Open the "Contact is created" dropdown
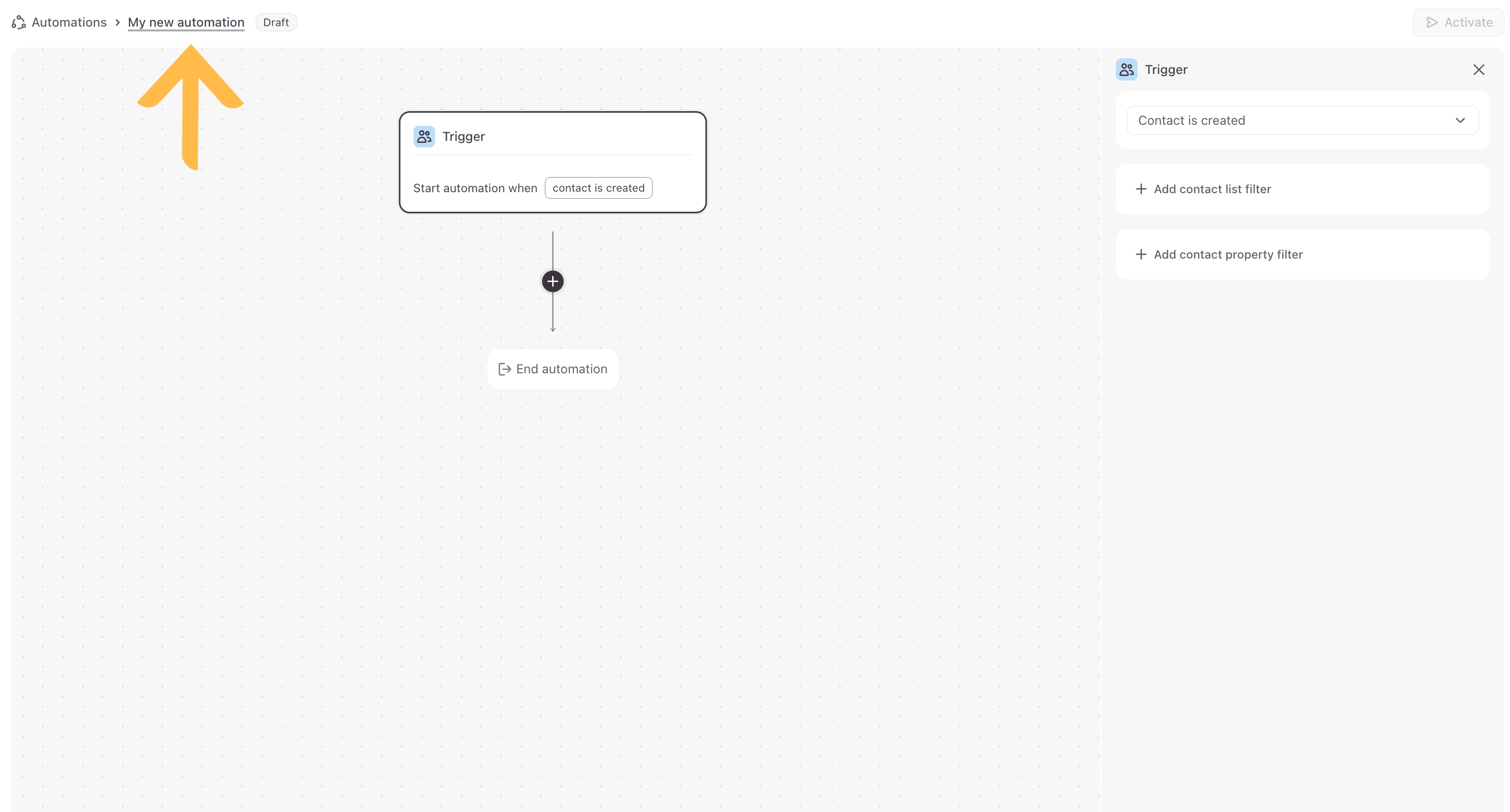The height and width of the screenshot is (812, 1510). [x=1290, y=121]
